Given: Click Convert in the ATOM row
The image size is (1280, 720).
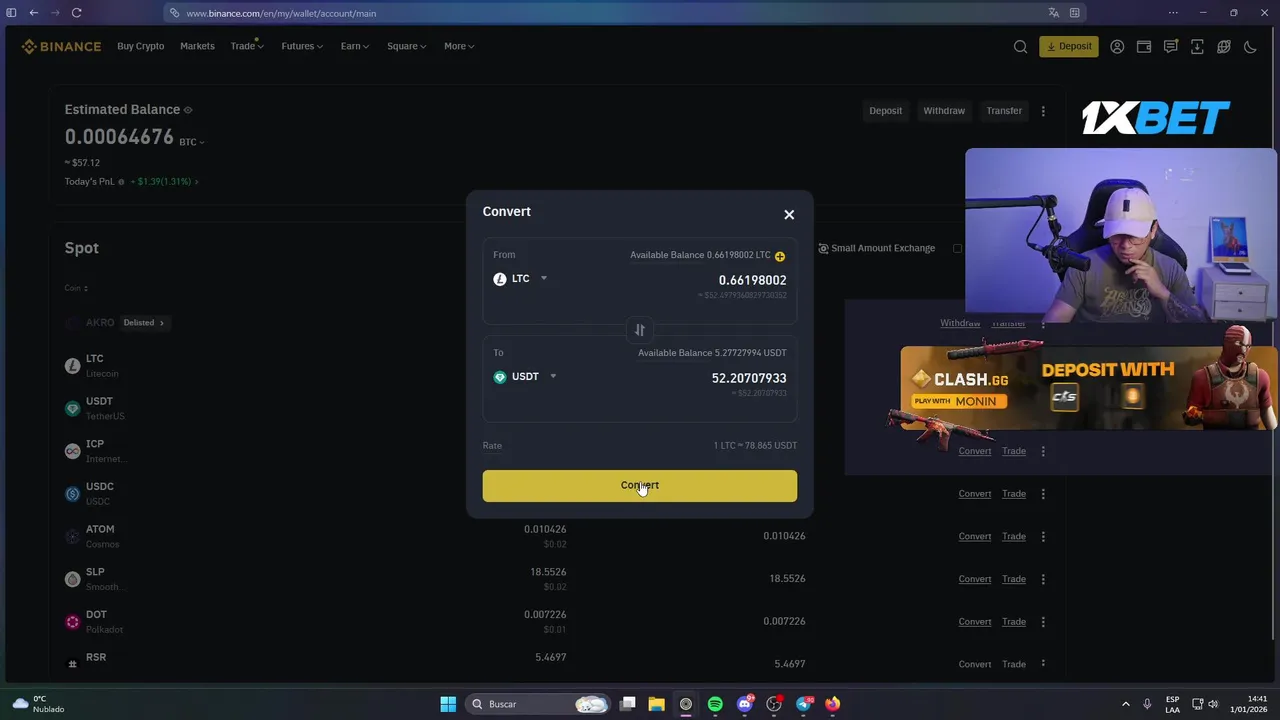Looking at the screenshot, I should [975, 537].
